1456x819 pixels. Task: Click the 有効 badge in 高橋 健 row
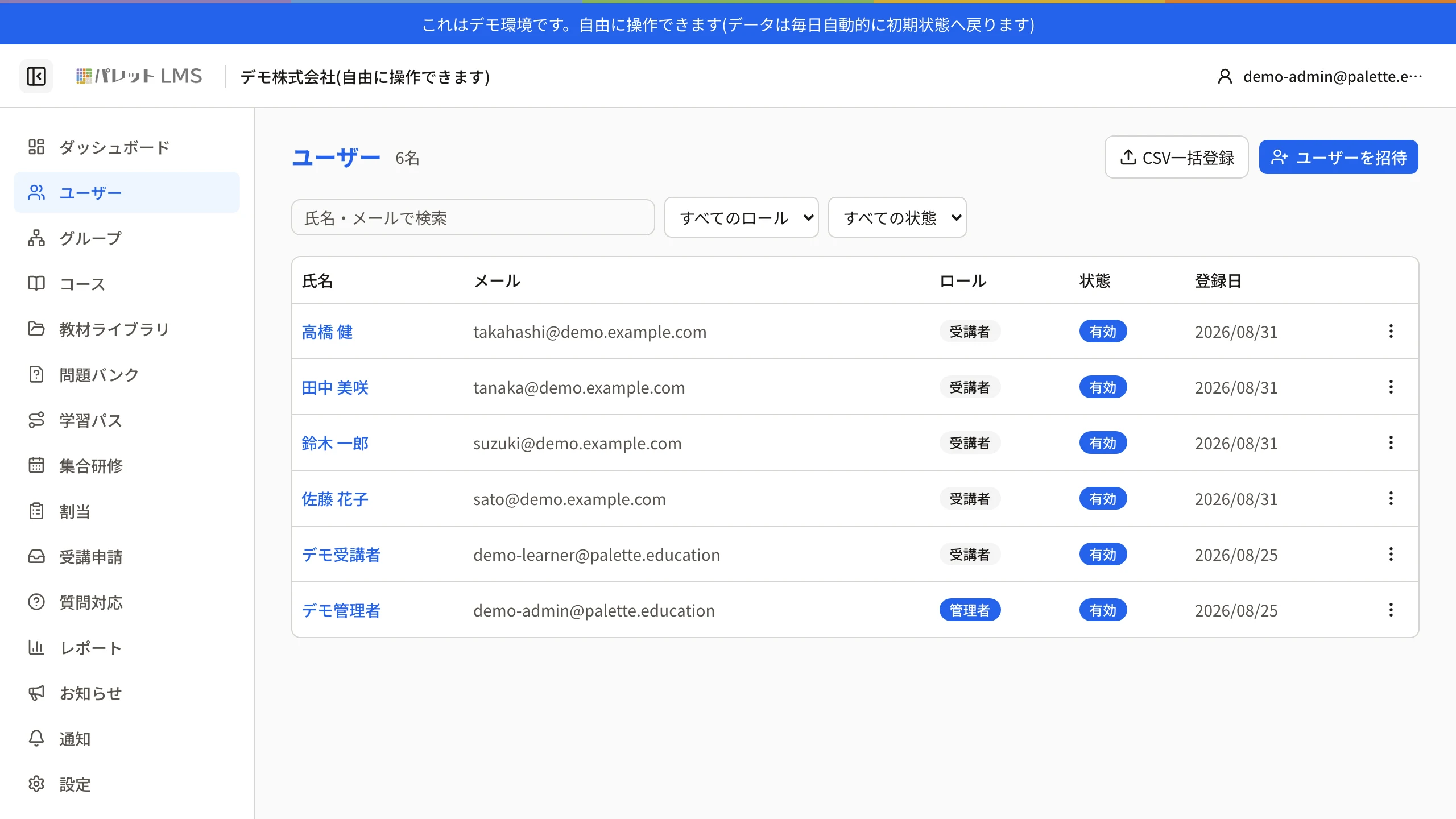click(1103, 331)
